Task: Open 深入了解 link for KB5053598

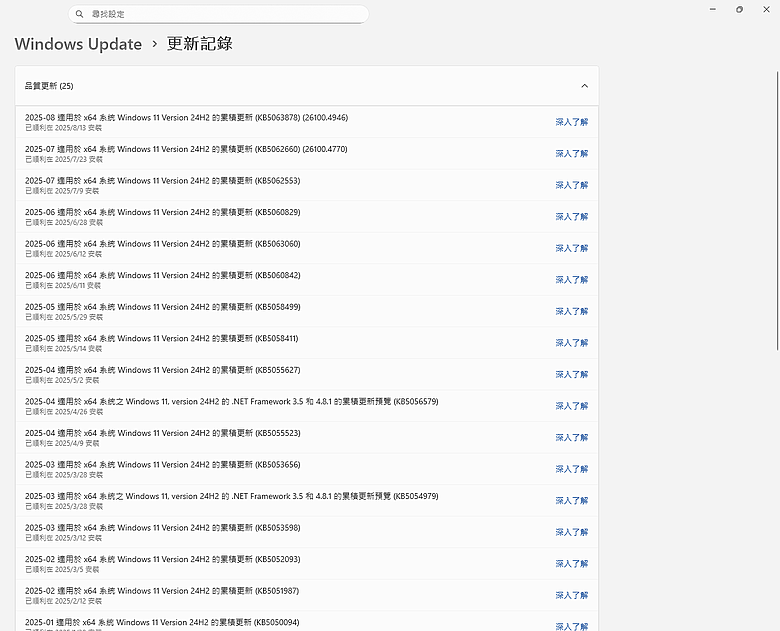Action: pos(572,532)
